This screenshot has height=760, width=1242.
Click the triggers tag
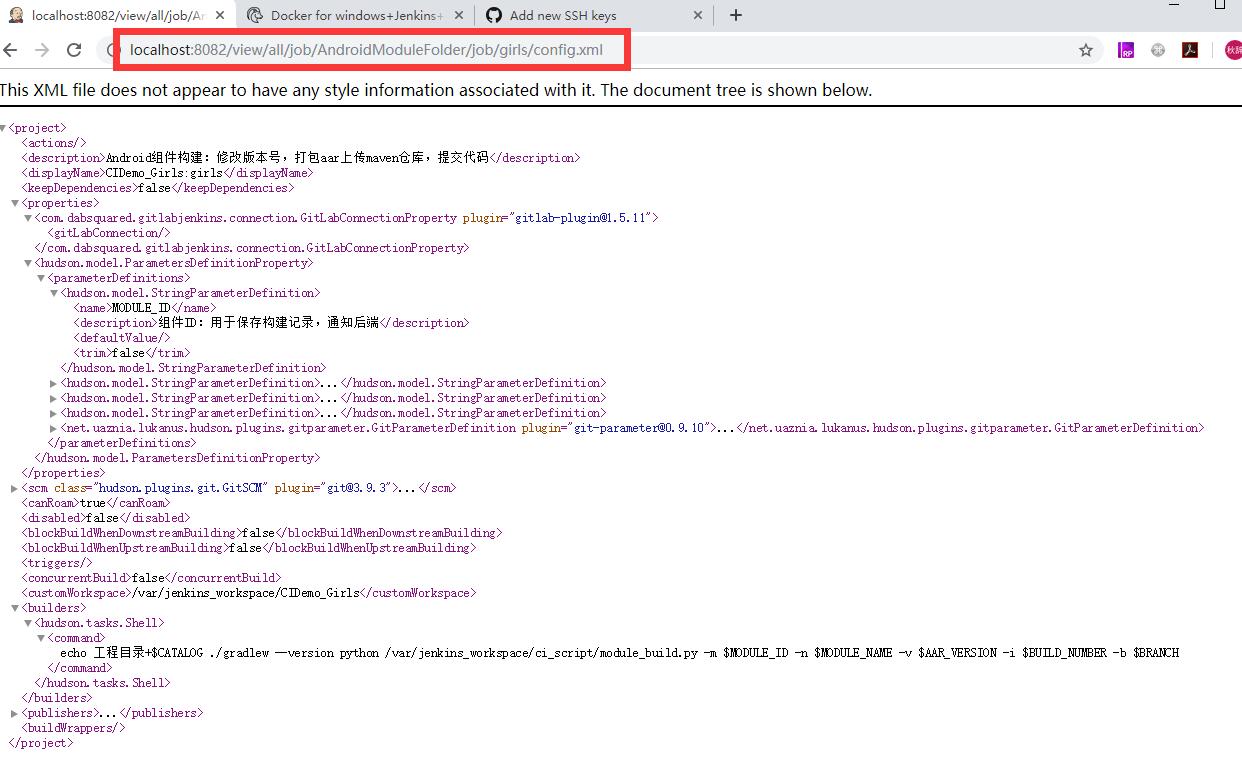(57, 563)
